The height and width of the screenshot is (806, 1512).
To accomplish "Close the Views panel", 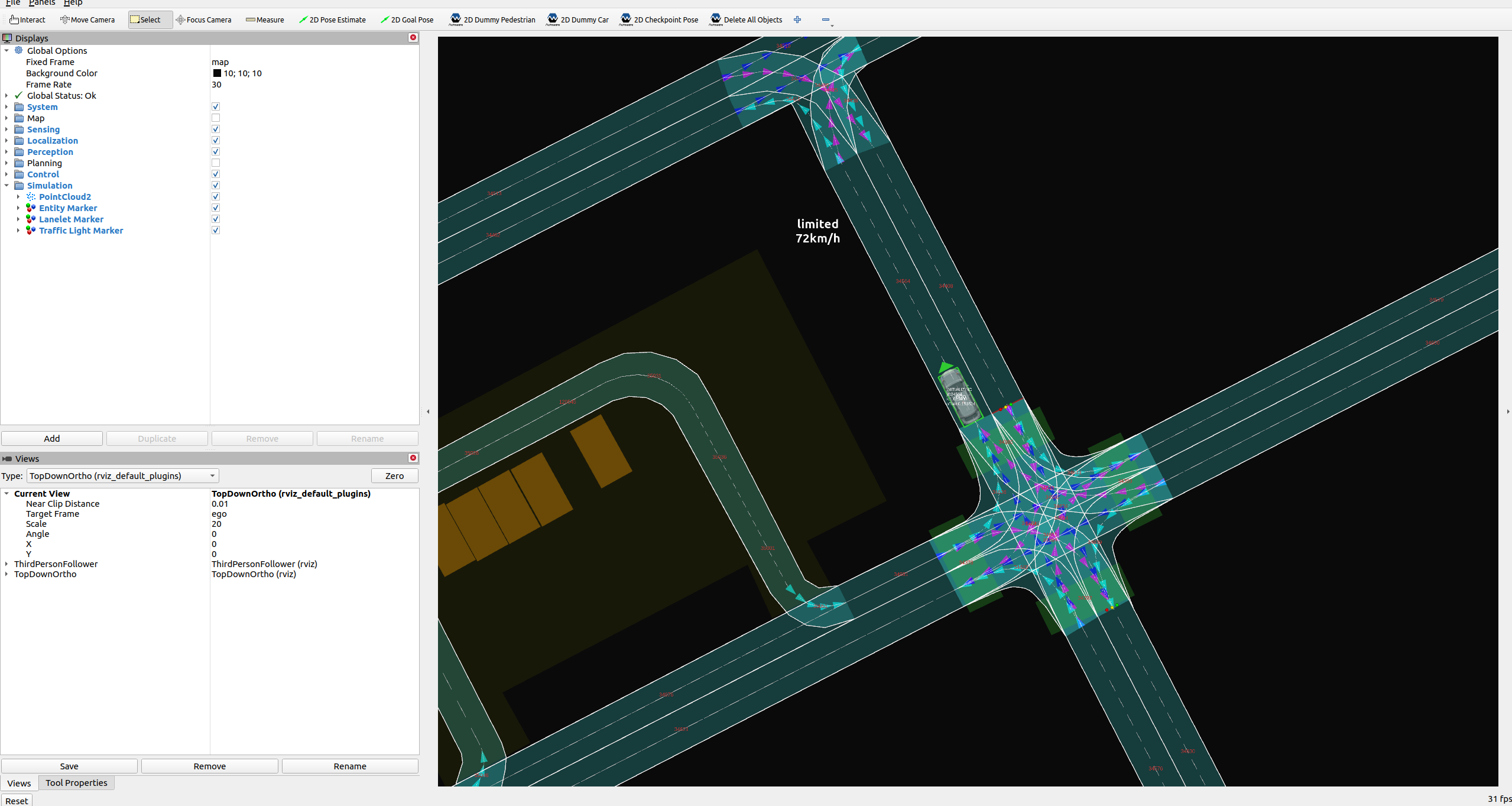I will coord(413,458).
